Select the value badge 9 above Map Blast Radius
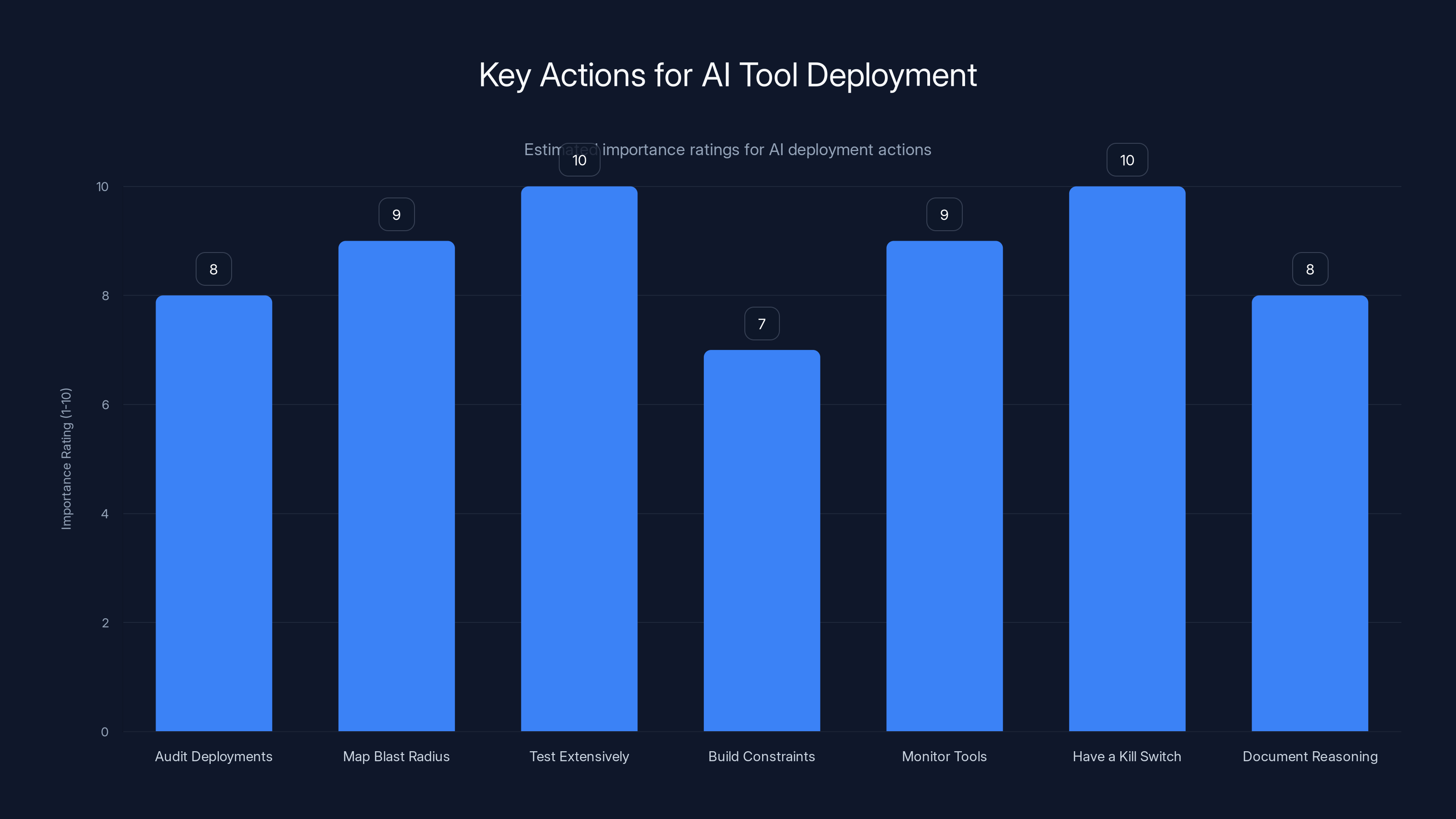Image resolution: width=1456 pixels, height=819 pixels. click(x=396, y=214)
